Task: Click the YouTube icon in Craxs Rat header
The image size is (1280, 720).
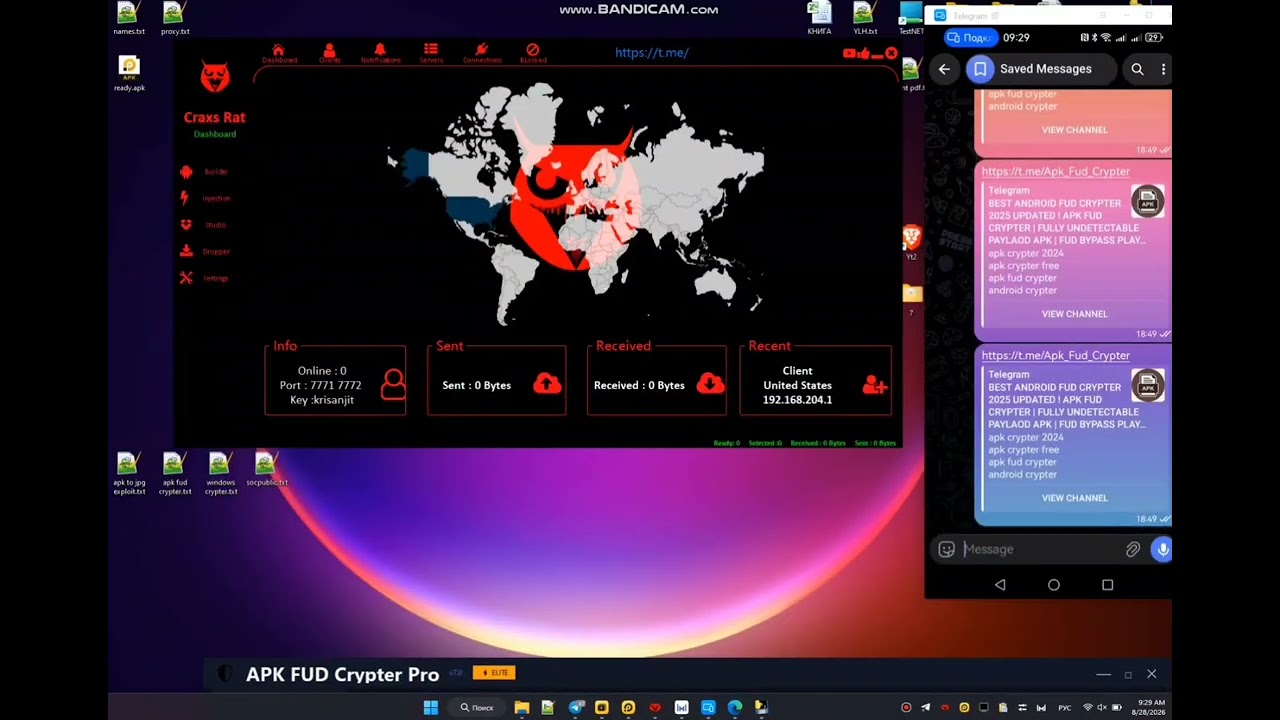Action: (x=849, y=54)
